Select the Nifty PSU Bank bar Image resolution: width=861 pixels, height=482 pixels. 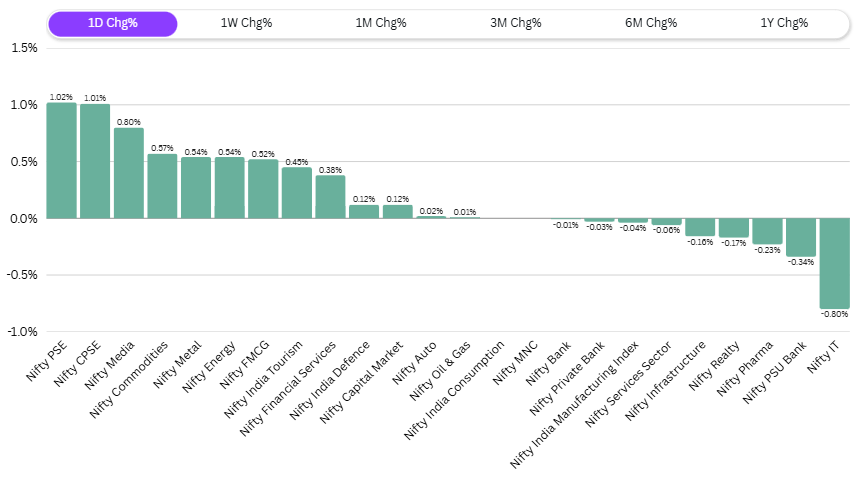801,237
